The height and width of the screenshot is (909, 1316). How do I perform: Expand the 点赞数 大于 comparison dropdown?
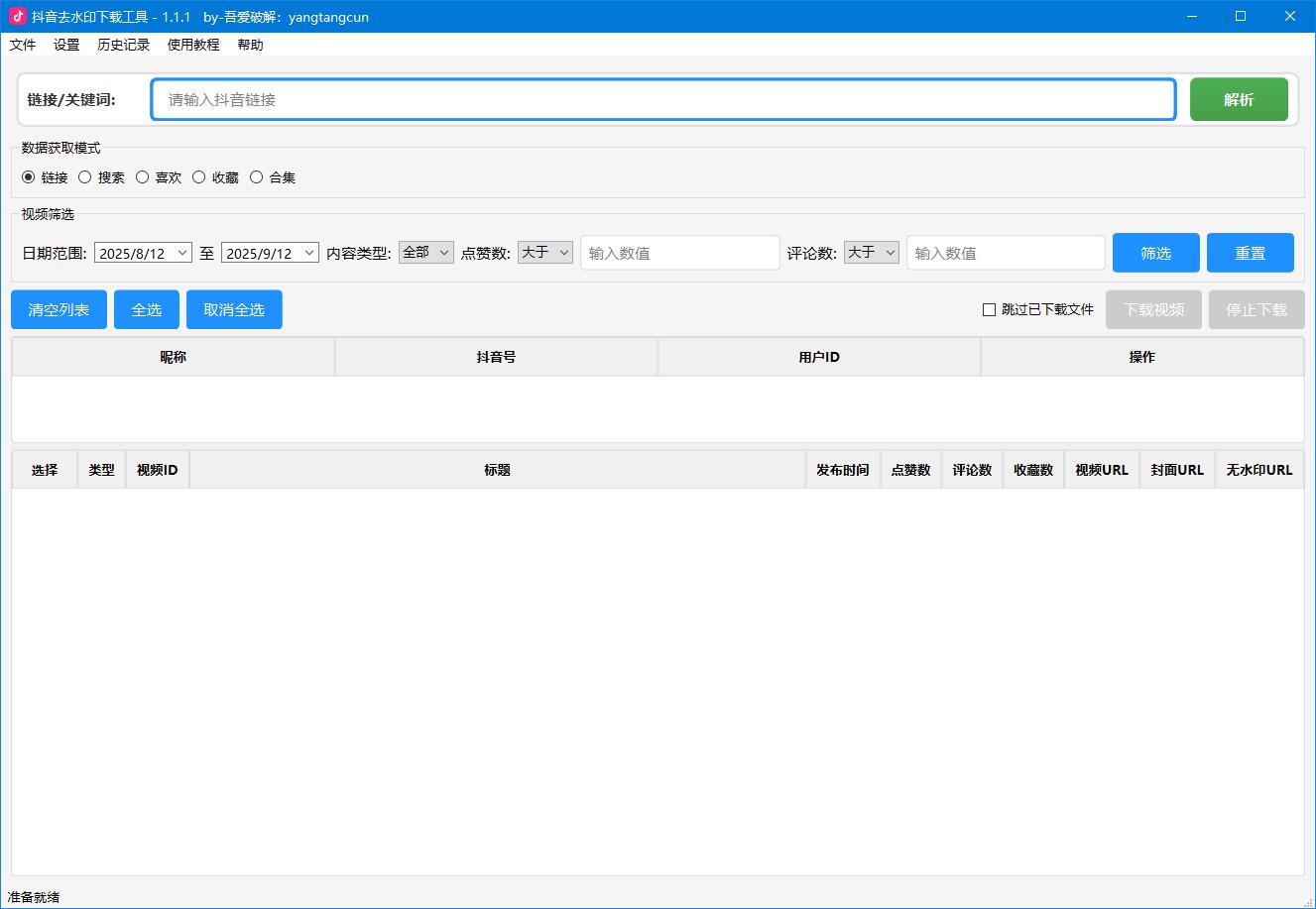coord(544,253)
